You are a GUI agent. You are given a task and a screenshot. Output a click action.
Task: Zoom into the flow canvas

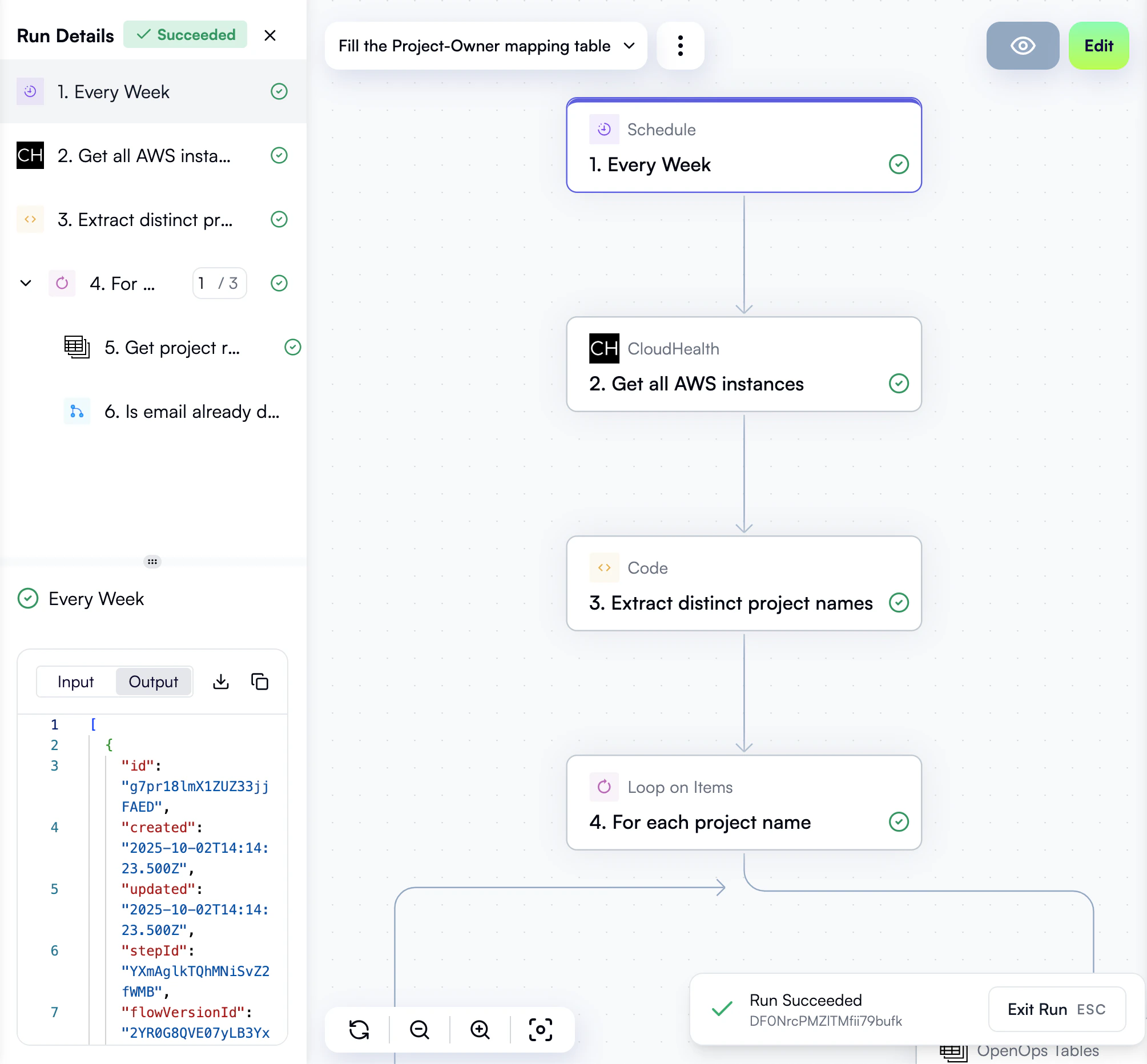(480, 1030)
